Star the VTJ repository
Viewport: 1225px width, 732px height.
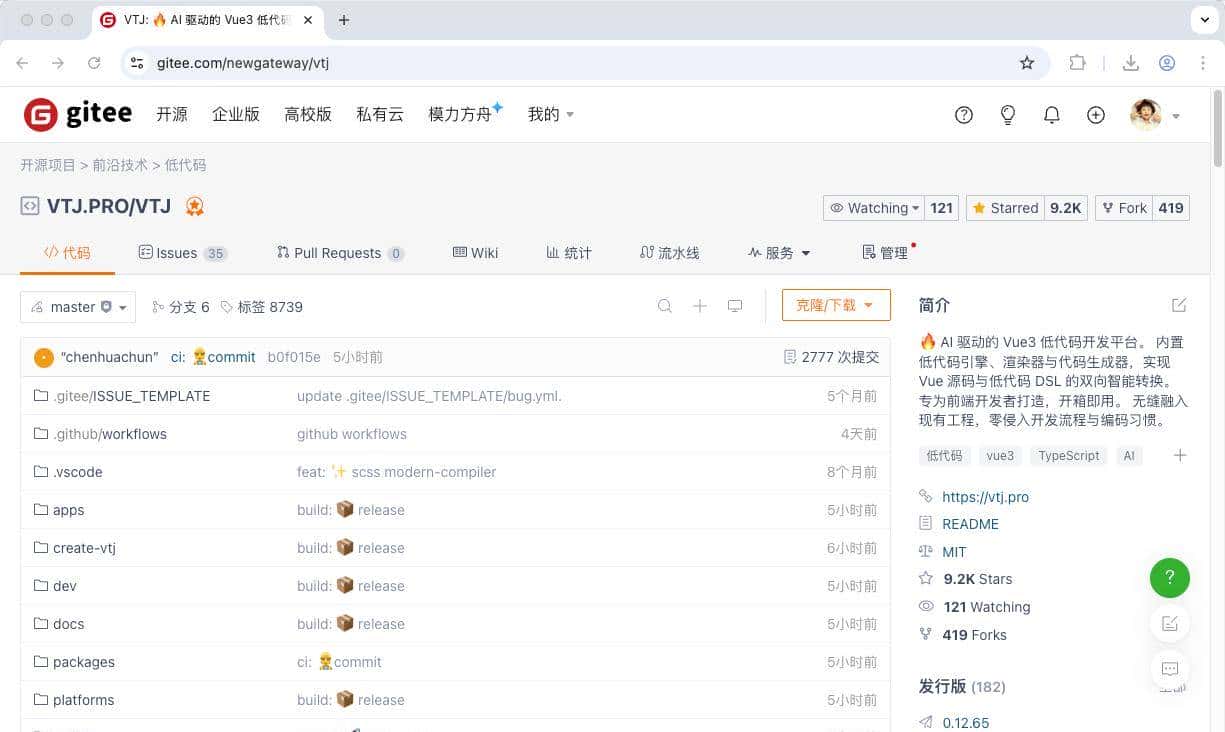tap(1004, 207)
